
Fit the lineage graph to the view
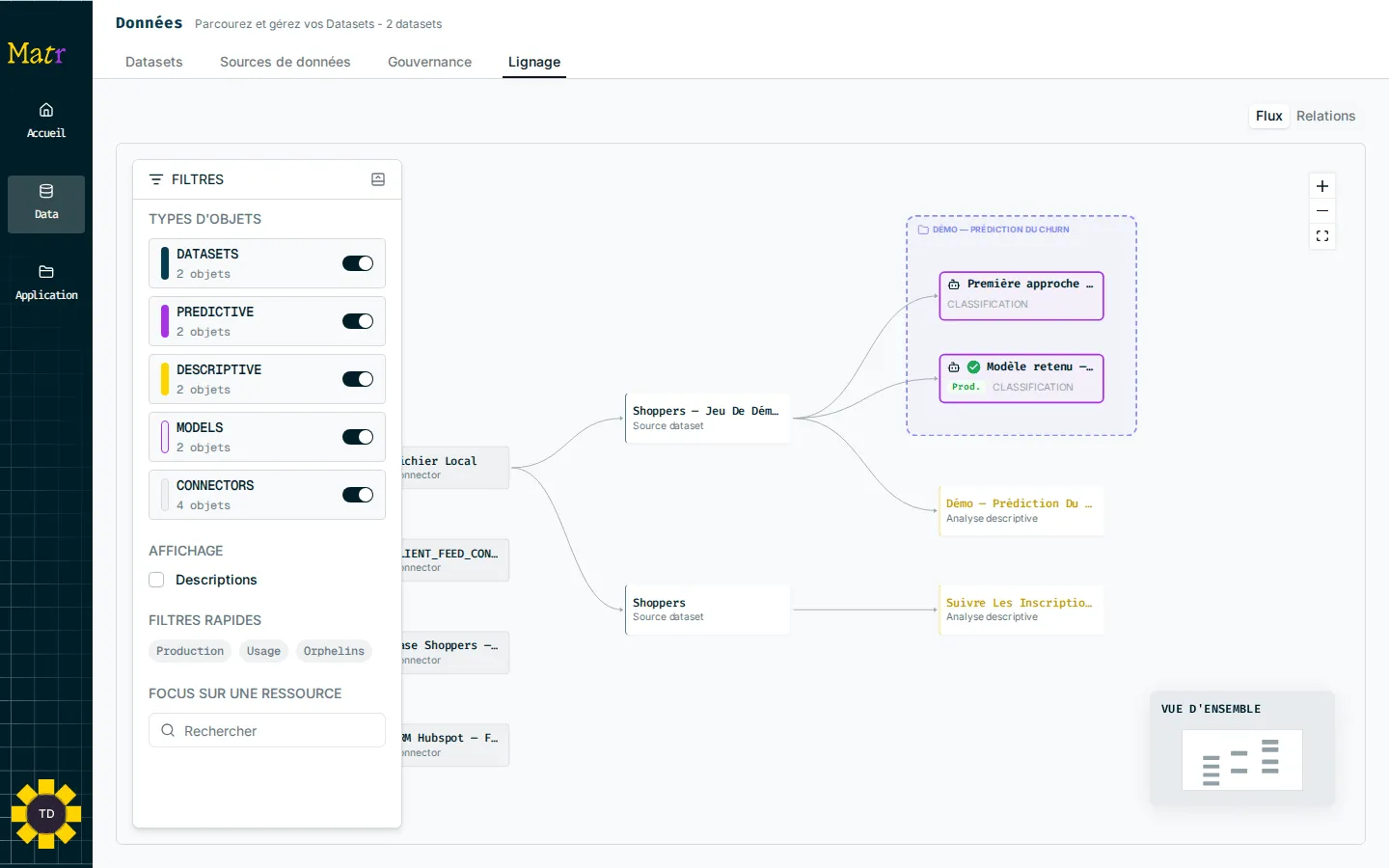pyautogui.click(x=1322, y=236)
